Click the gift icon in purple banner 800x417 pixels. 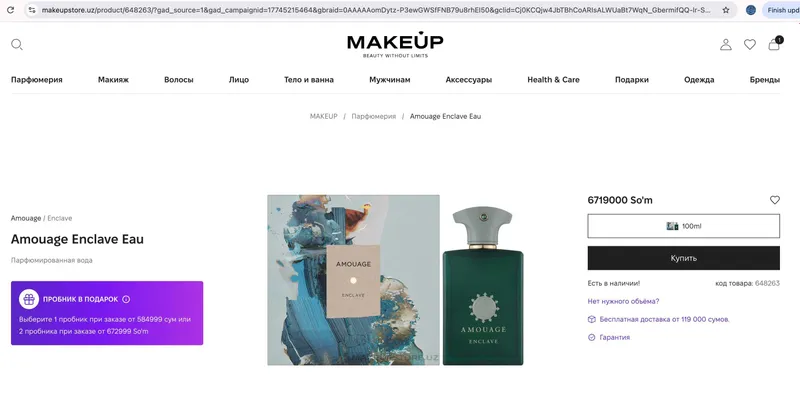click(29, 299)
